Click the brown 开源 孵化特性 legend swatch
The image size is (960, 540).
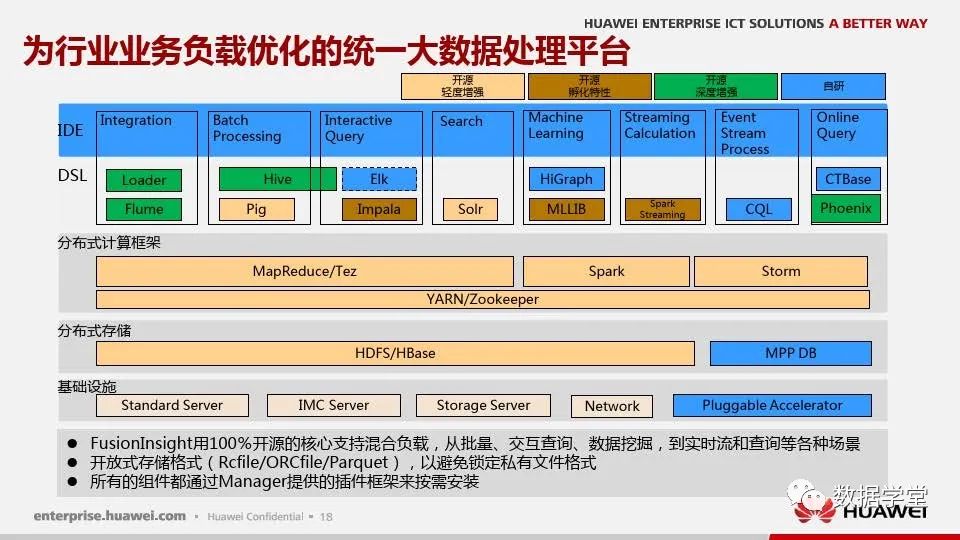pos(590,86)
